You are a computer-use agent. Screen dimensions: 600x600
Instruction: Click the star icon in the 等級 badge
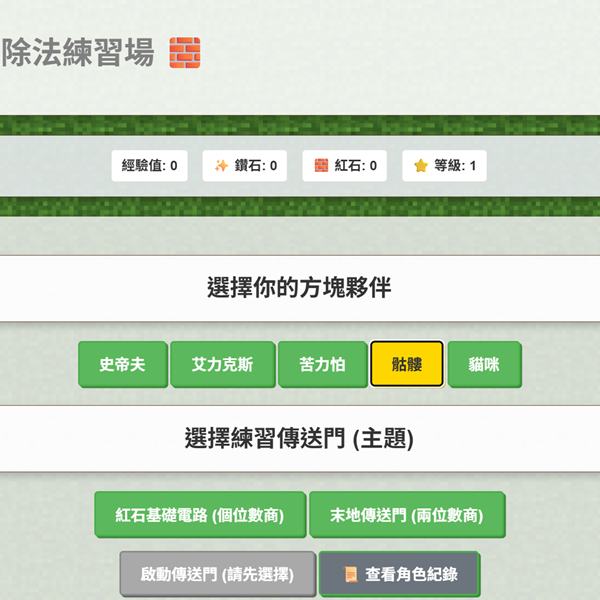coord(421,166)
